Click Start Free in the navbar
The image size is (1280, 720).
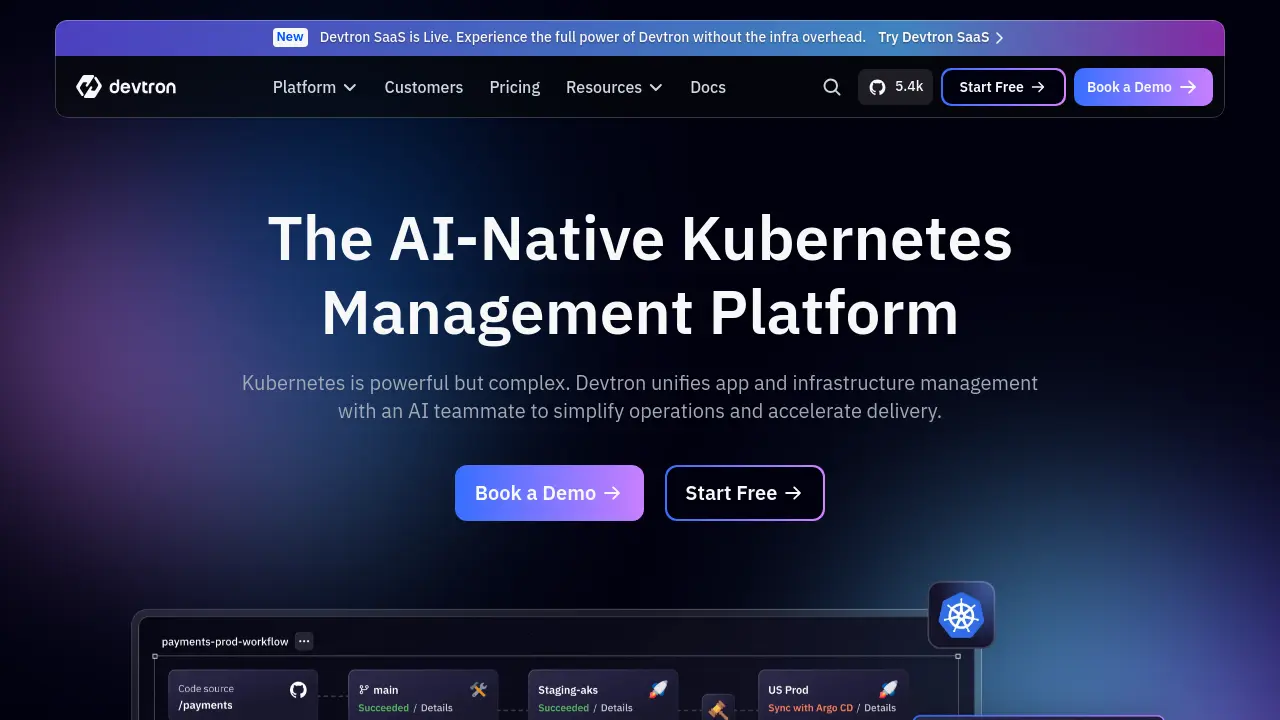pos(1003,87)
